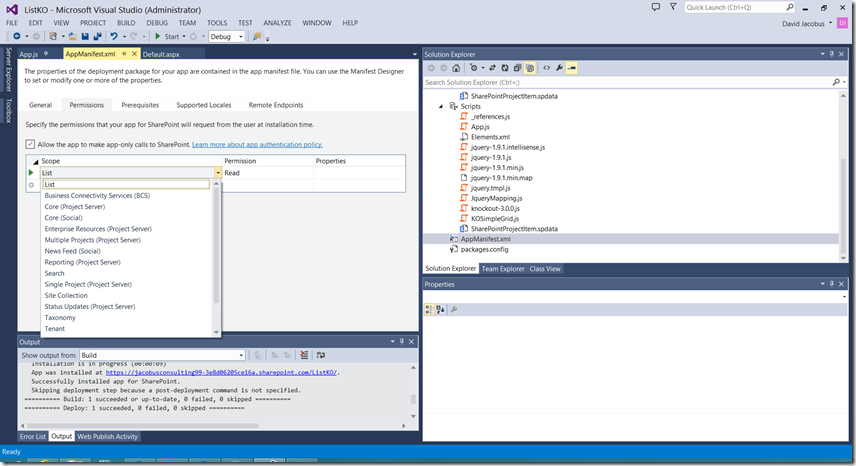Close the AppManifest.xml tab

(x=134, y=53)
